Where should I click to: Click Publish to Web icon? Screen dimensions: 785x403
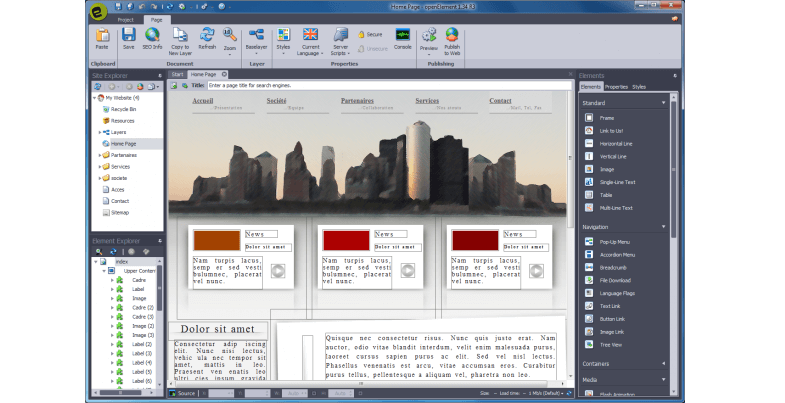tap(452, 35)
